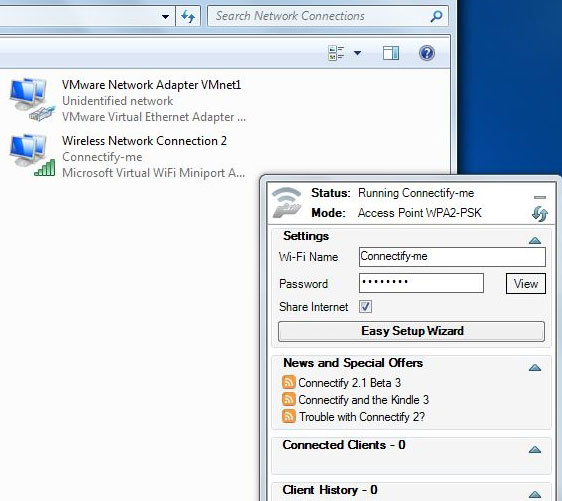Click the refresh button beside the address bar
This screenshot has width=562, height=501.
188,16
